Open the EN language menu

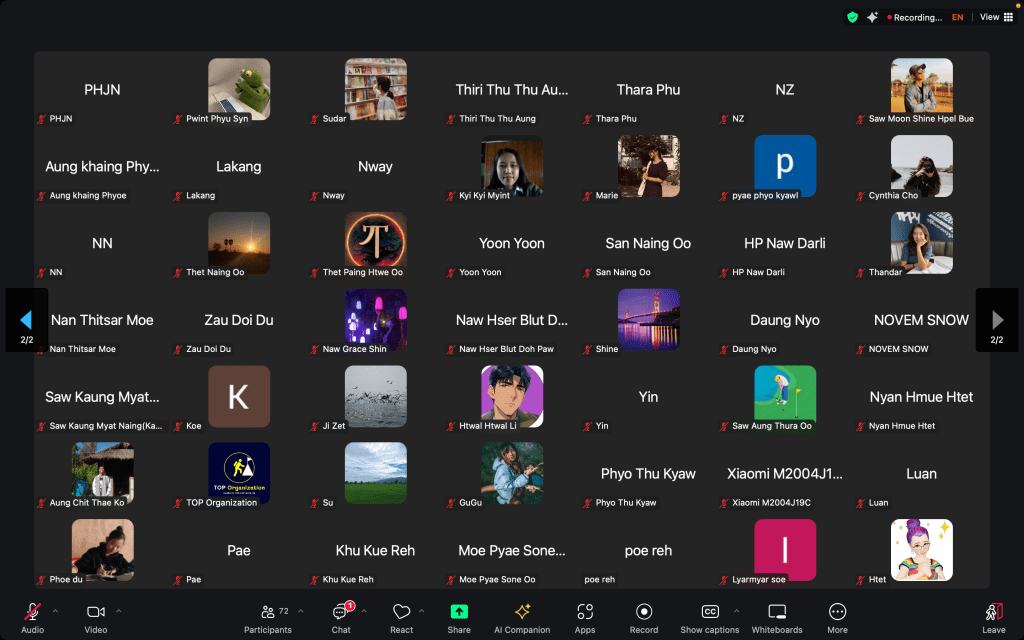pos(958,17)
